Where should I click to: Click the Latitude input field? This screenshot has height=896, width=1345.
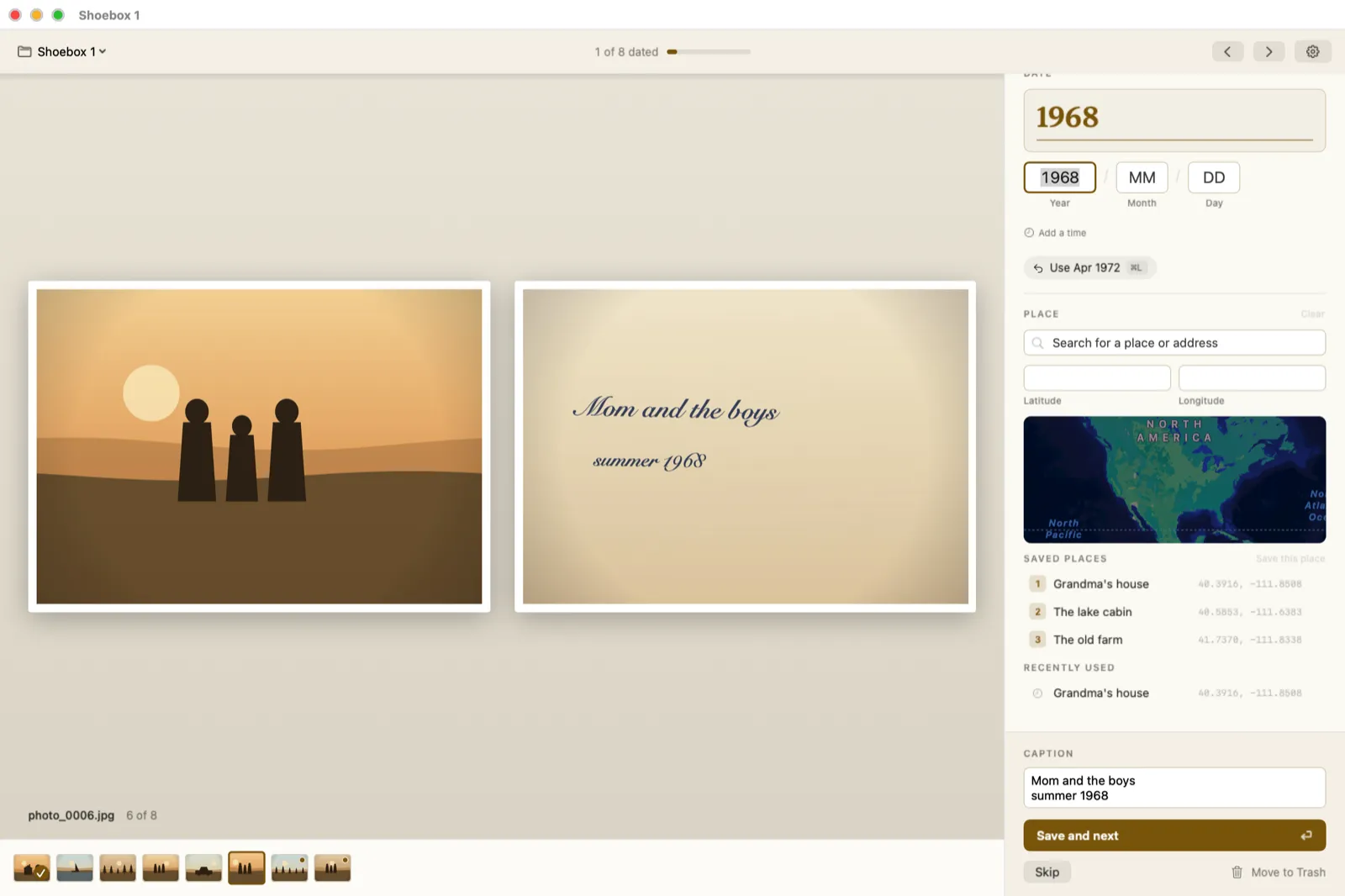[x=1097, y=378]
